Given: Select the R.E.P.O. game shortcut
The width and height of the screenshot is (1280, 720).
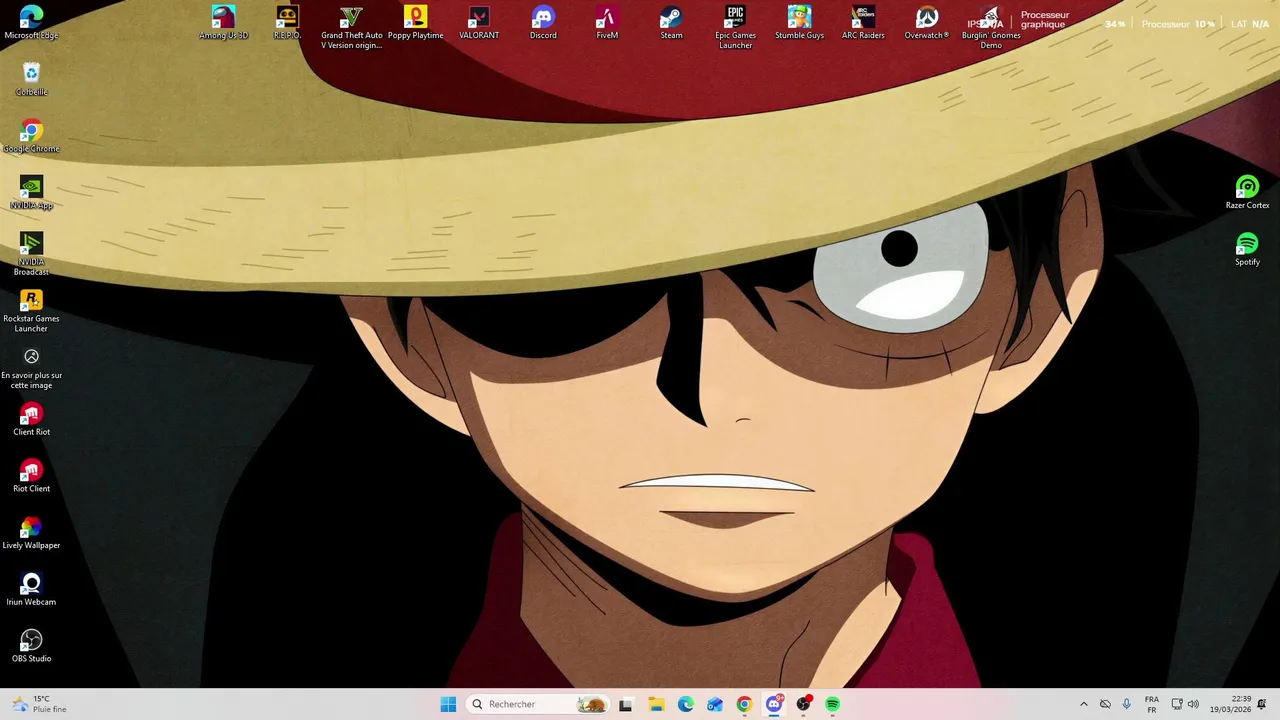Looking at the screenshot, I should (x=287, y=22).
